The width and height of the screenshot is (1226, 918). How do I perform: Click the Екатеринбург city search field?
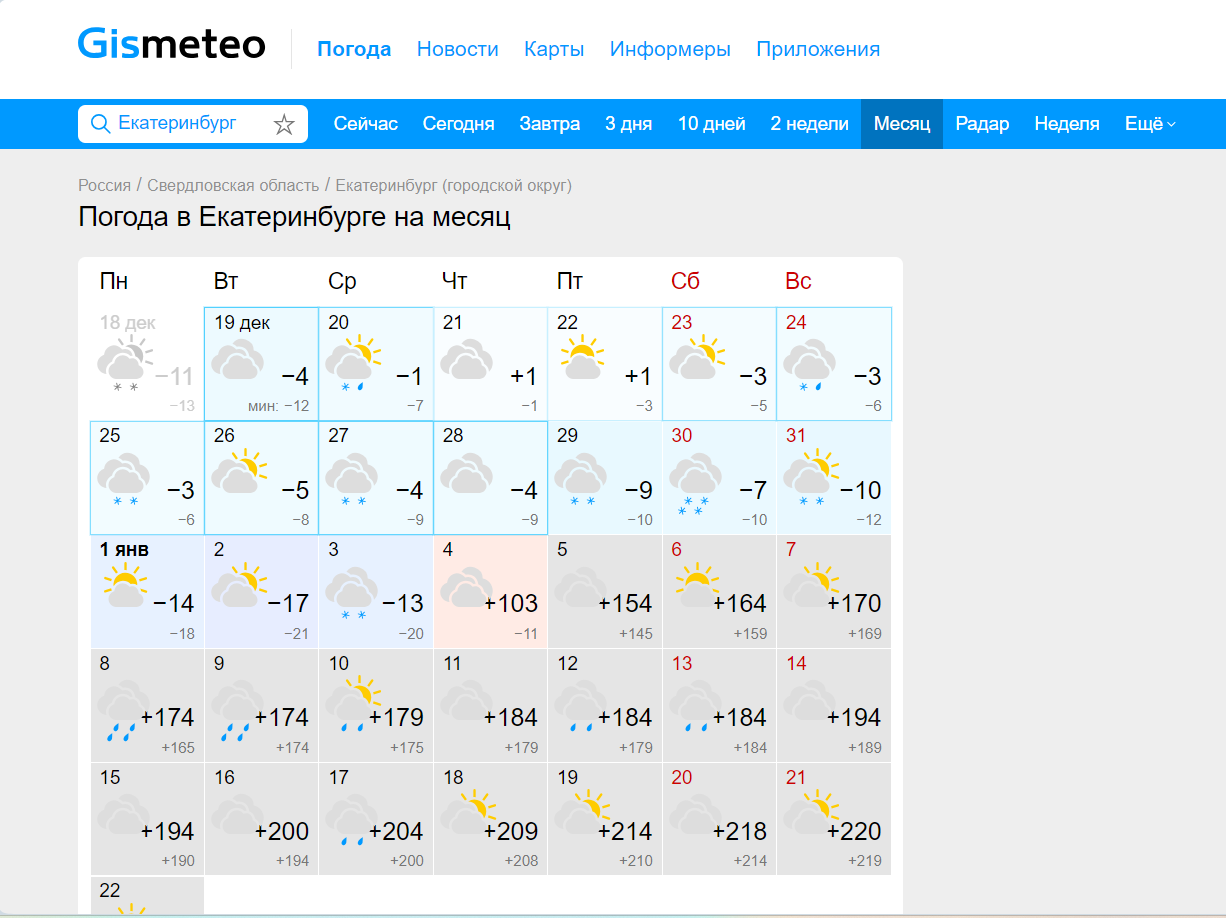[193, 123]
